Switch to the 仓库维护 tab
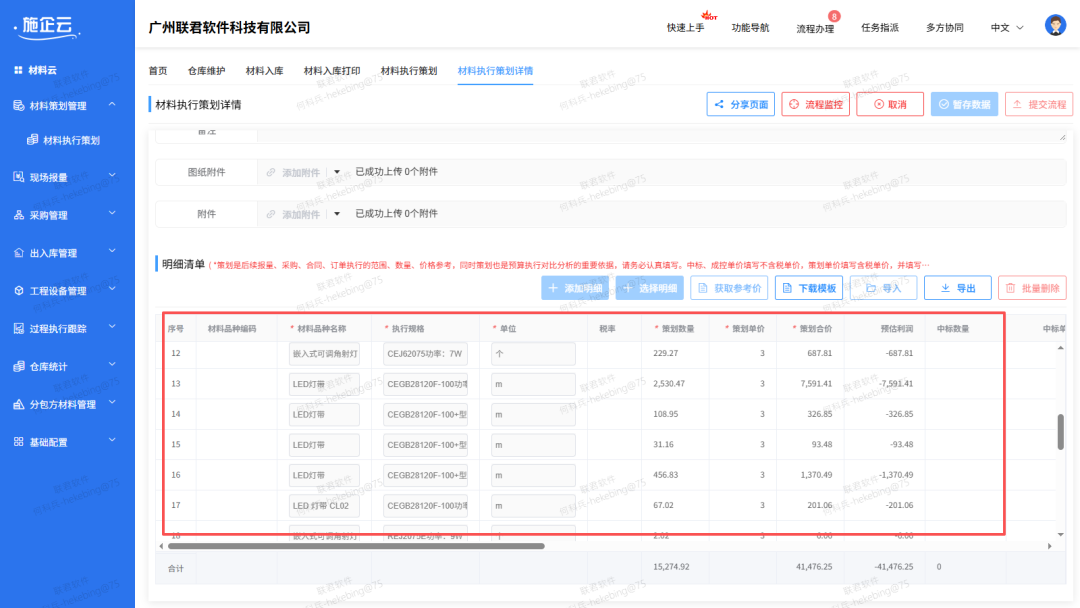Image resolution: width=1080 pixels, height=608 pixels. point(207,71)
